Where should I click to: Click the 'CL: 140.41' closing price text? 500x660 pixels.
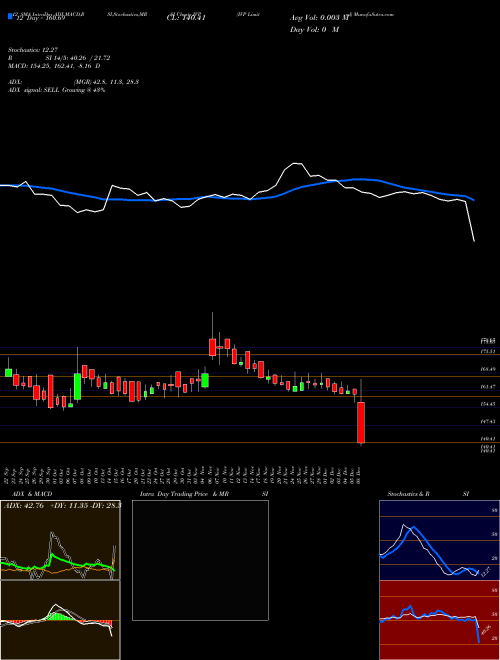pos(186,19)
